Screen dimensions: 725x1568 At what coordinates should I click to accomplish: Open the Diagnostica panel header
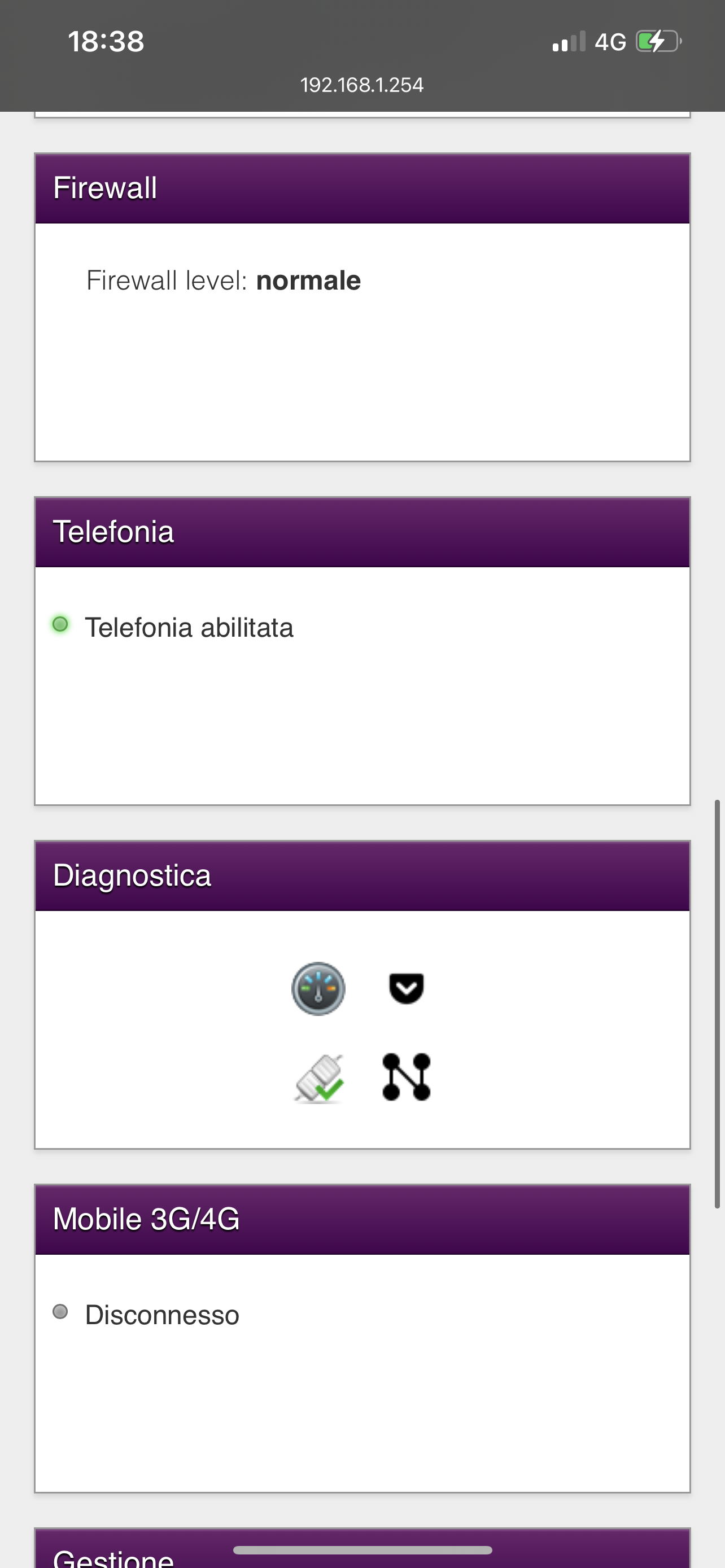pos(362,876)
